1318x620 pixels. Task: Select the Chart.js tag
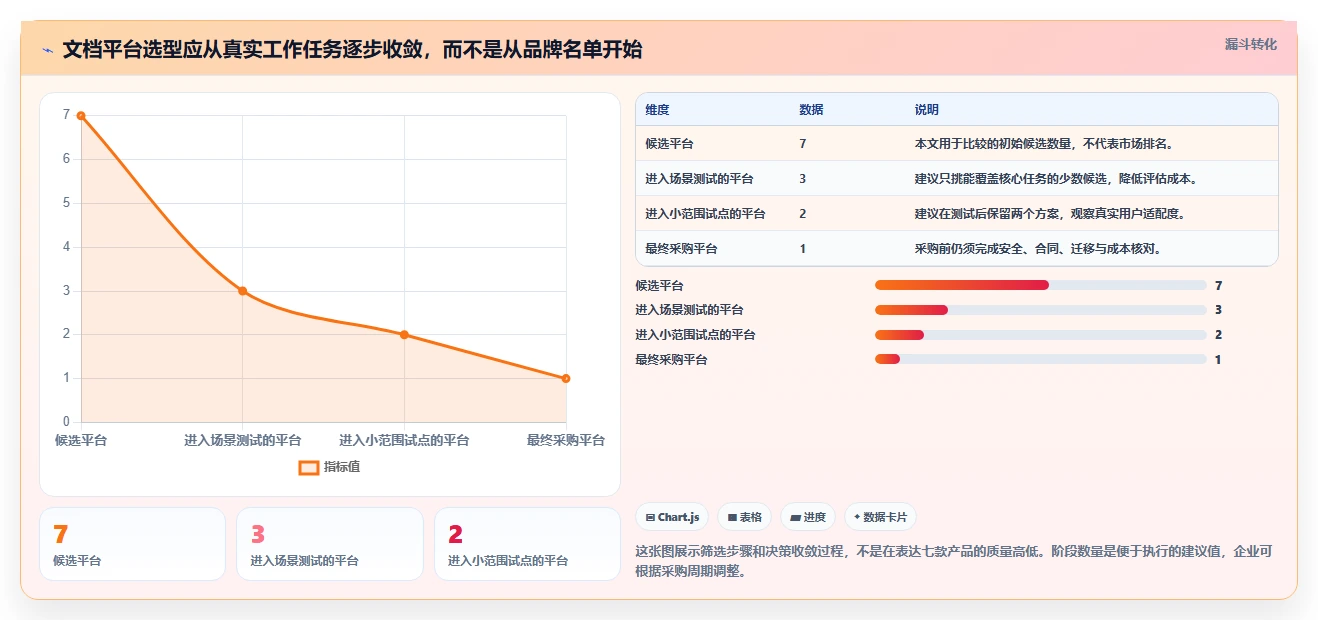coord(672,517)
